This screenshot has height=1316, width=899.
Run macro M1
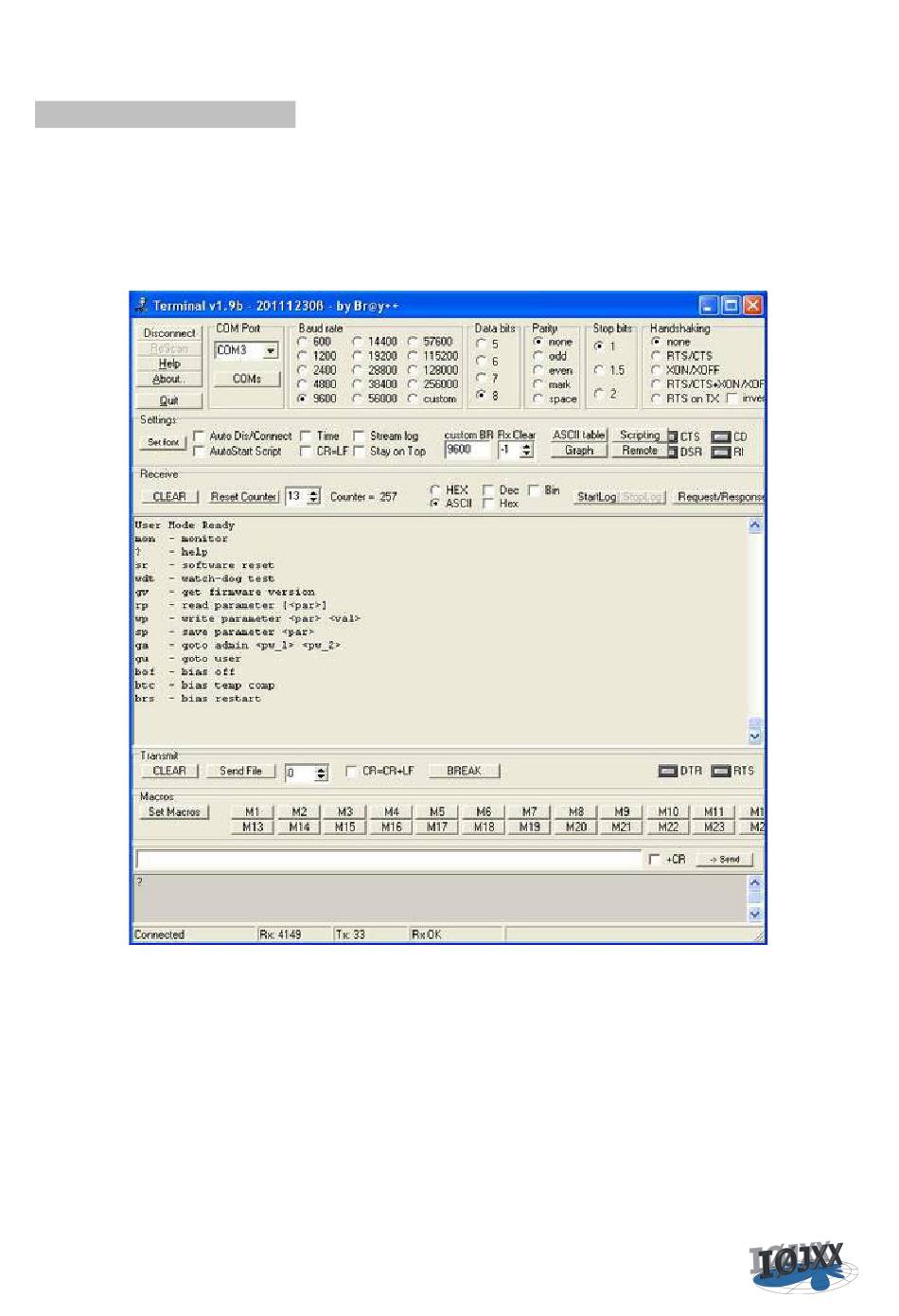253,811
